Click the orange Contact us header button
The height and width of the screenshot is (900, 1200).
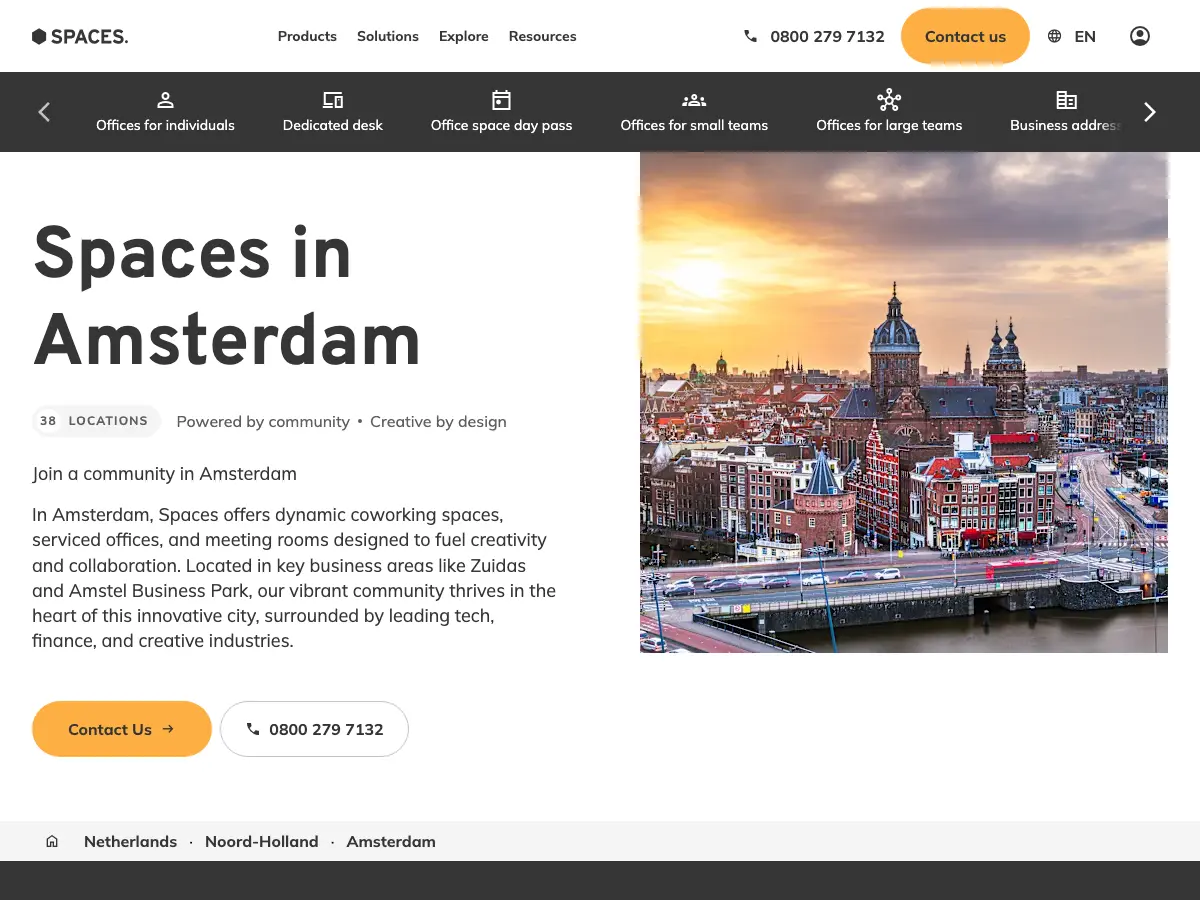(965, 36)
